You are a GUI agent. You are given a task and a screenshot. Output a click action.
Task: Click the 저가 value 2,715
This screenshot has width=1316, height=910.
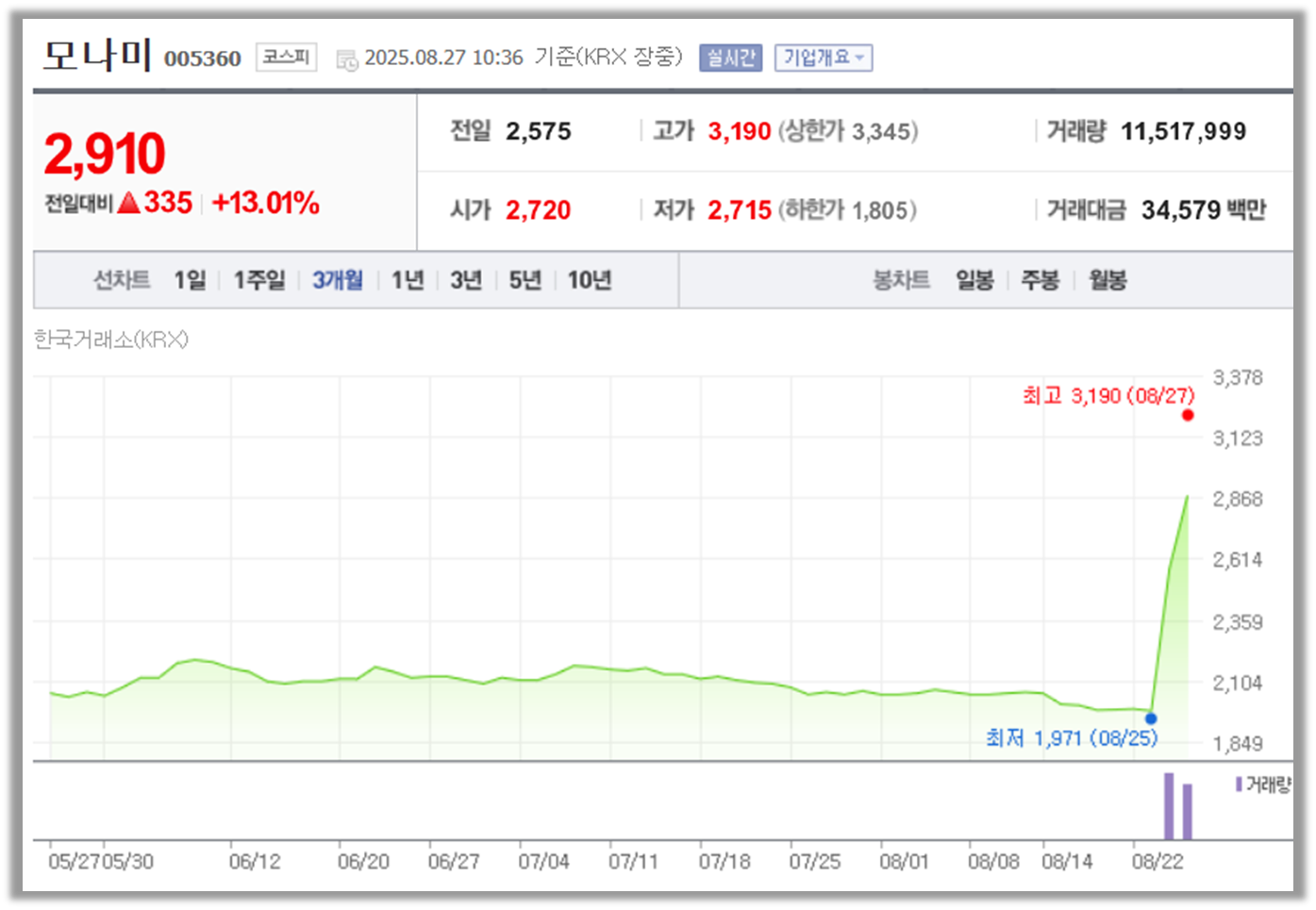(740, 209)
